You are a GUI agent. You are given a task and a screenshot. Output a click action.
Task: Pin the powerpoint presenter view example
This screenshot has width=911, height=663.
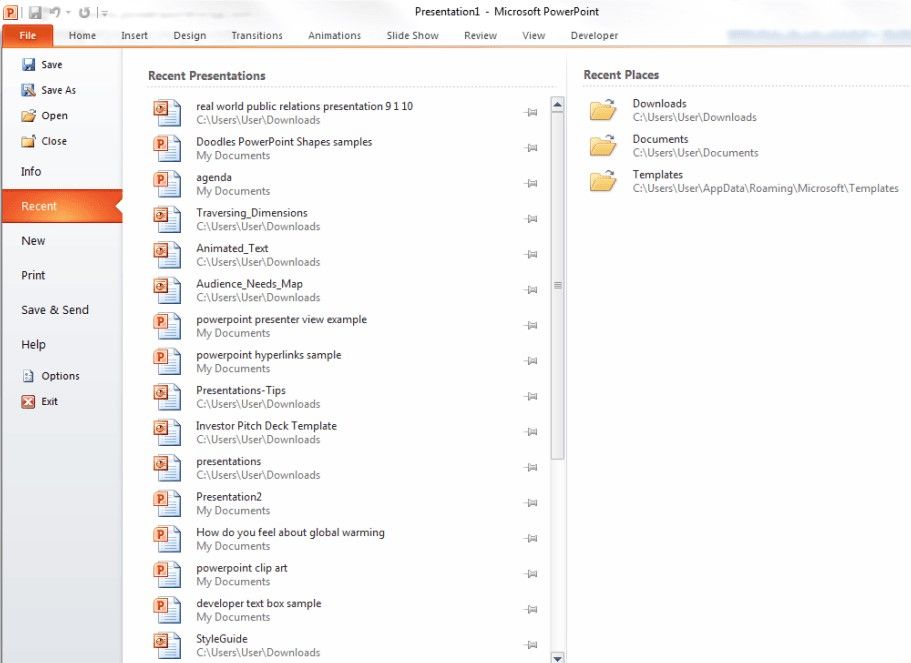pyautogui.click(x=530, y=325)
